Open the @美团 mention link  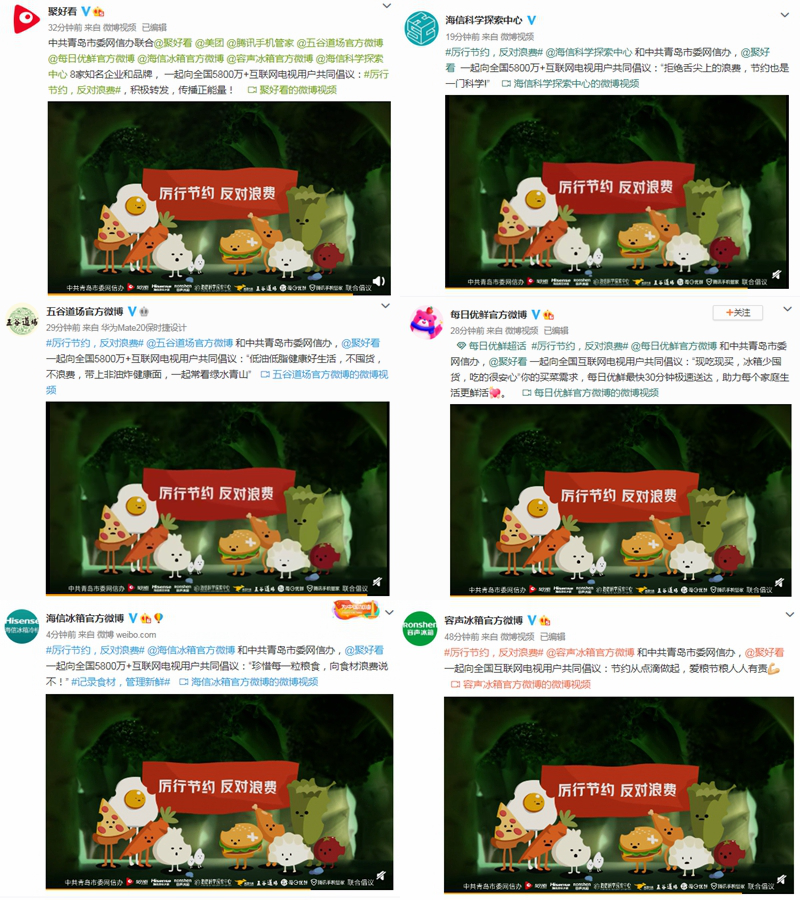[209, 43]
